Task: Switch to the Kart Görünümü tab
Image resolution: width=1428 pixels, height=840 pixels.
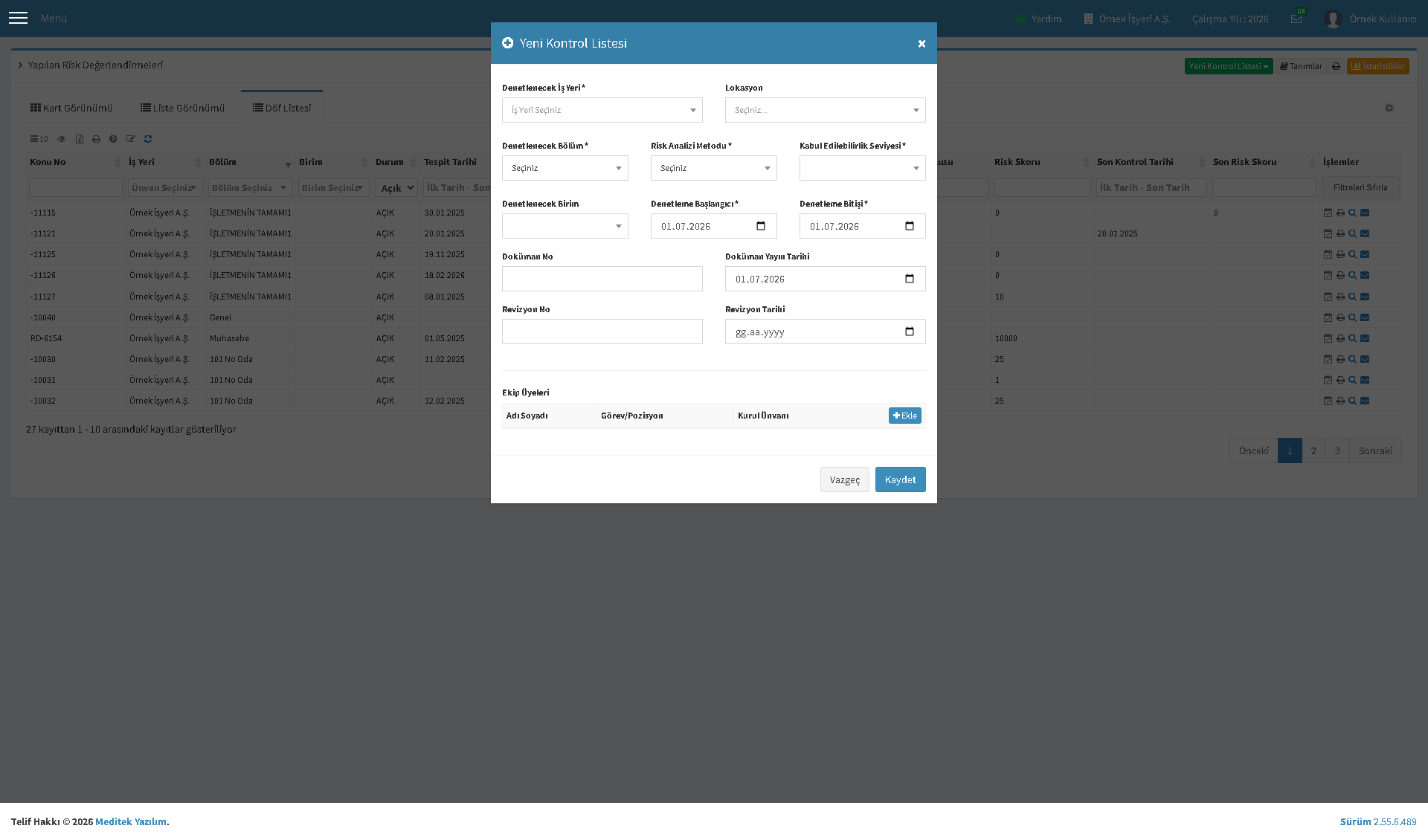Action: pyautogui.click(x=71, y=108)
